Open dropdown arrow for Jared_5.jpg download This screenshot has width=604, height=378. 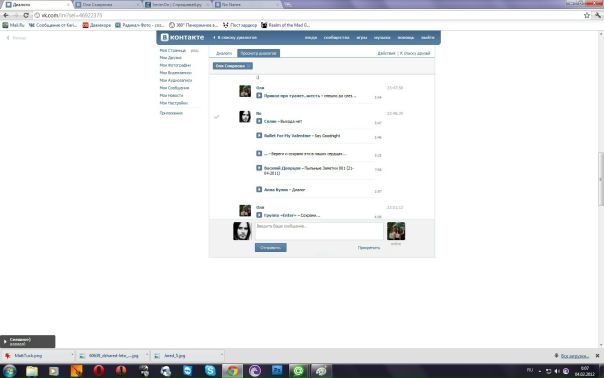[222, 355]
